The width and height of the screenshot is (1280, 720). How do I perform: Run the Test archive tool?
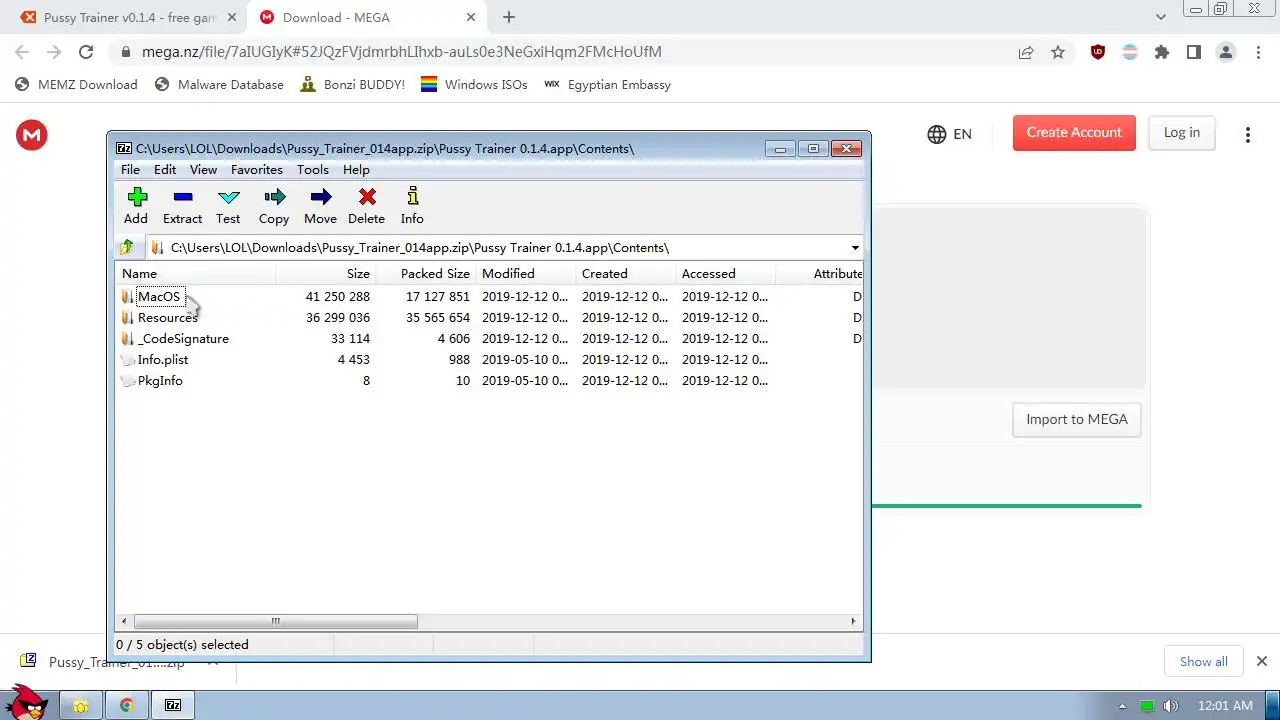pyautogui.click(x=228, y=206)
